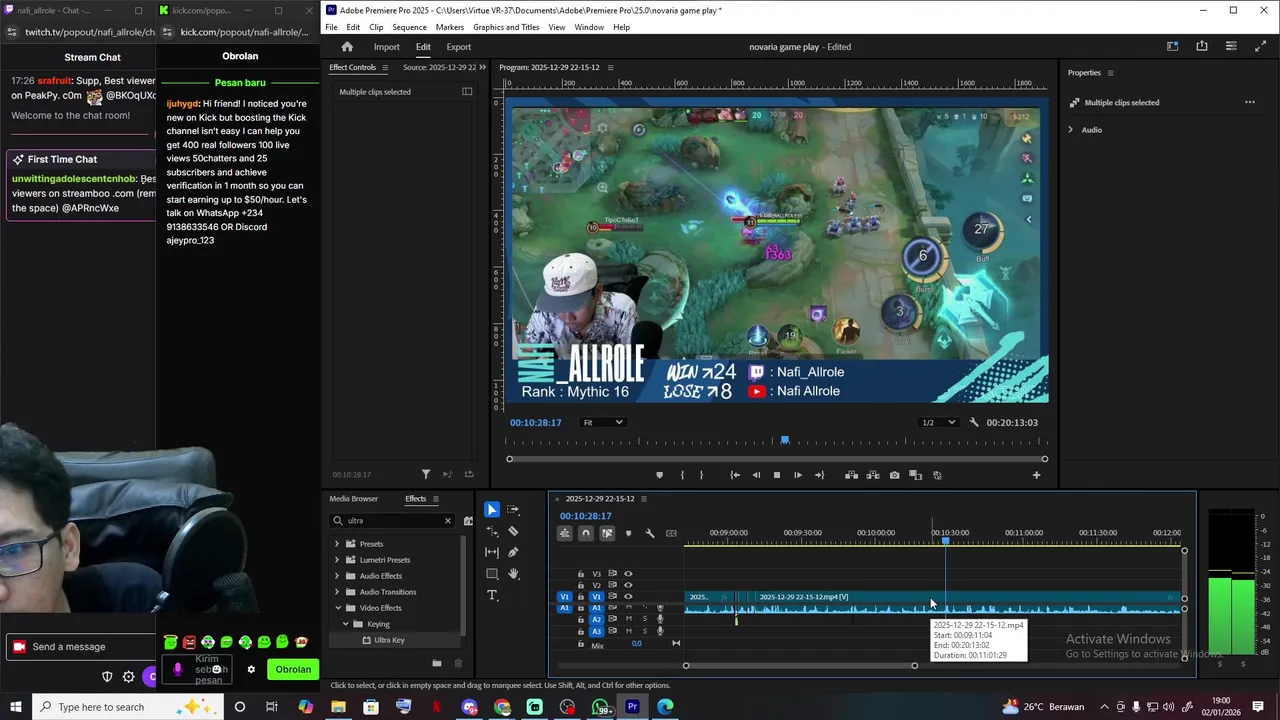Go to Out point in Program monitor
This screenshot has height=720, width=1280.
(820, 475)
